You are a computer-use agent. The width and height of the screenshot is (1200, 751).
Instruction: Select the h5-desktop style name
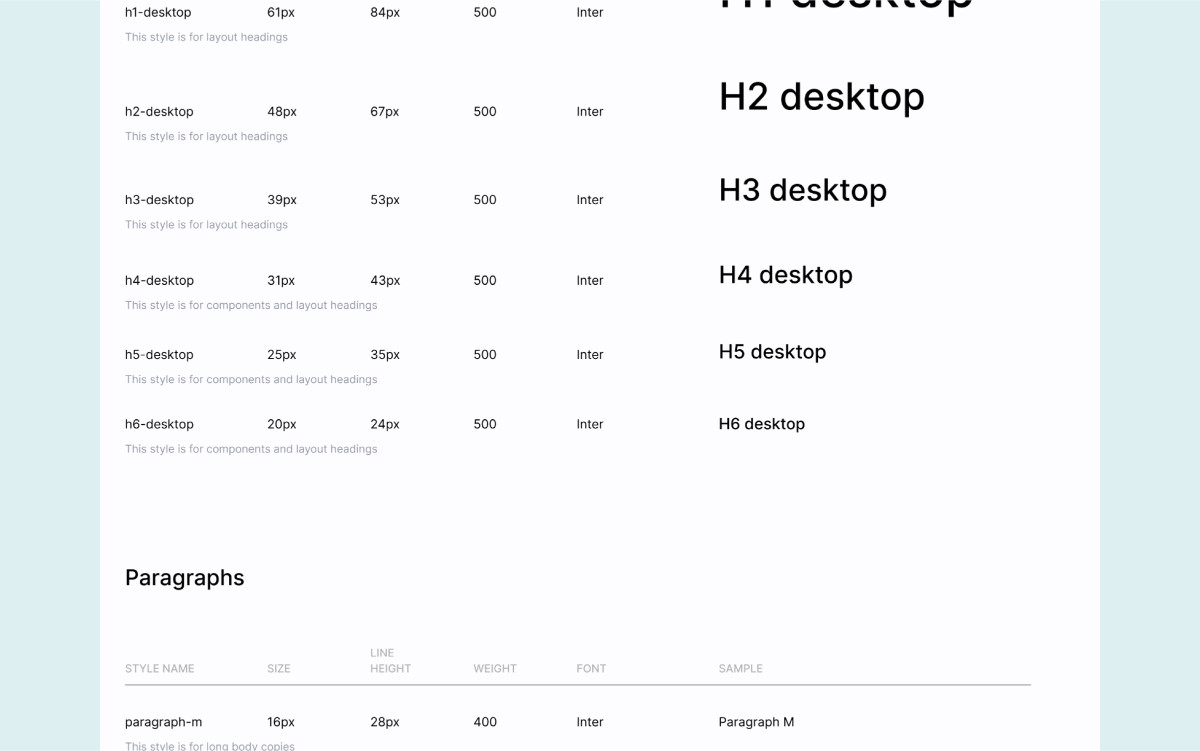158,354
